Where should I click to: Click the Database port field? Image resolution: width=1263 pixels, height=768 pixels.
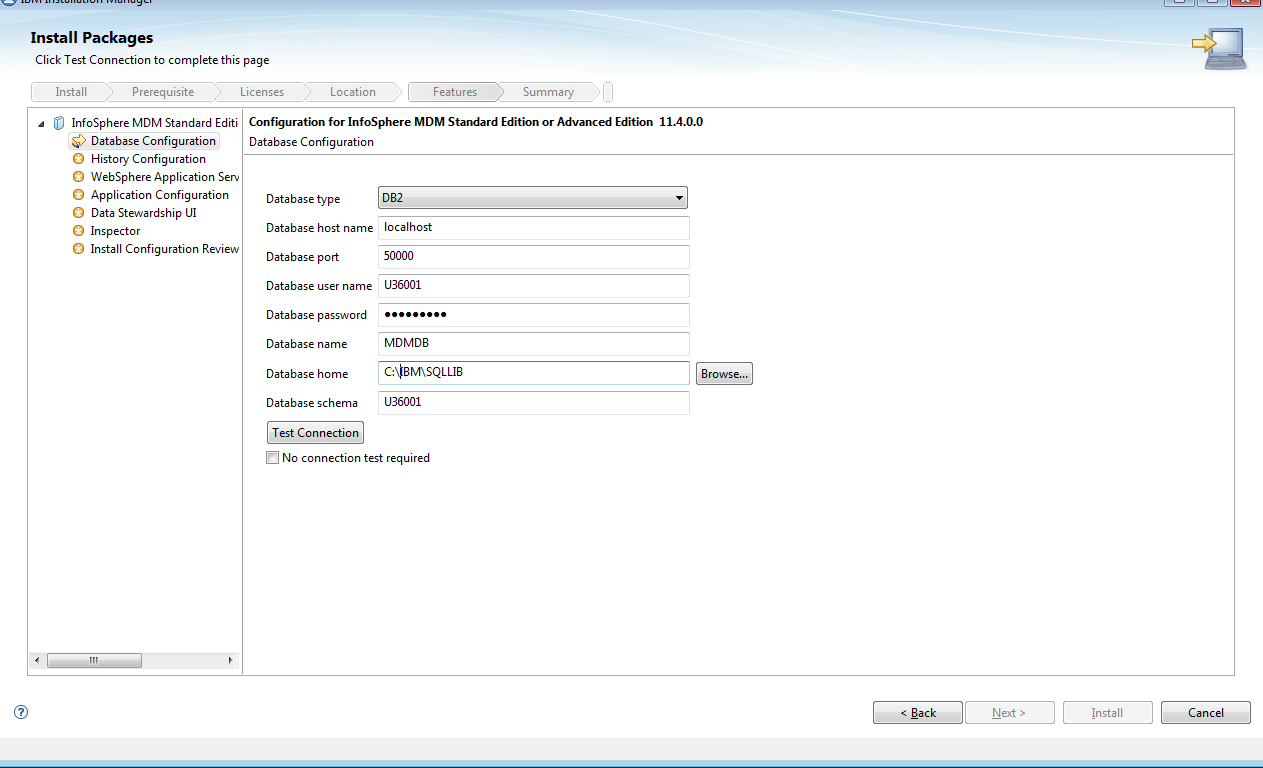click(x=534, y=257)
